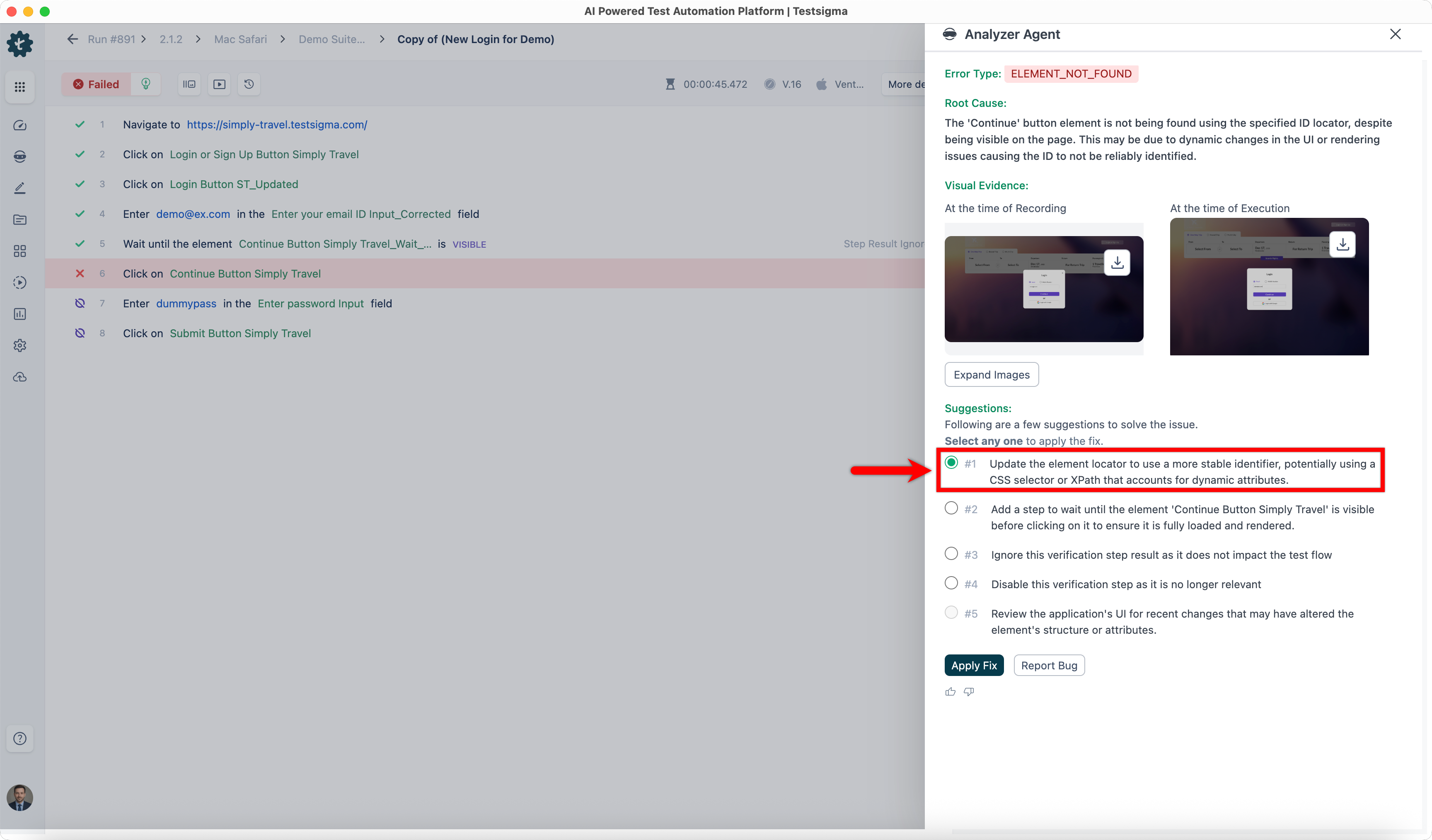Viewport: 1432px width, 840px height.
Task: Click the lightbulb analyzer icon beside Failed
Action: [x=146, y=84]
